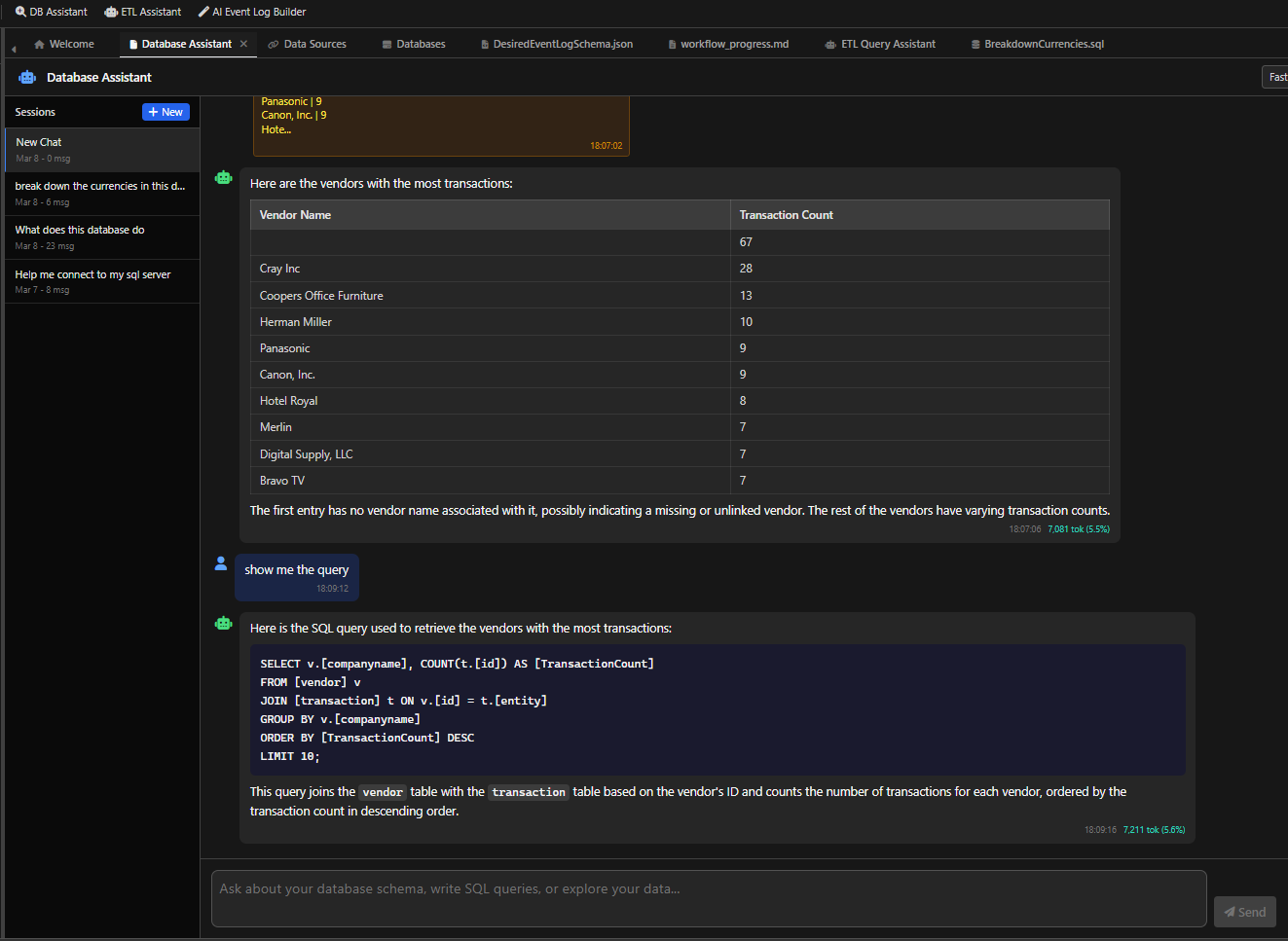Click the Digital Supply, LLC cell
1288x941 pixels.
490,454
